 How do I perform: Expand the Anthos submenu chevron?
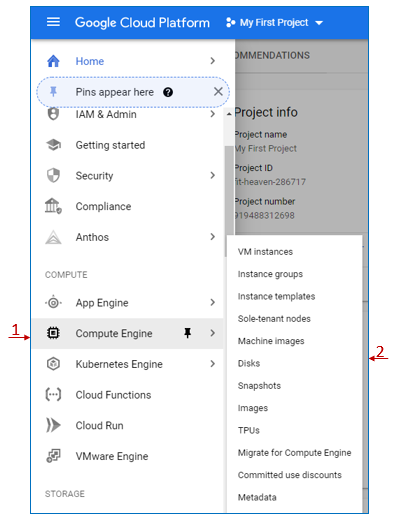213,237
